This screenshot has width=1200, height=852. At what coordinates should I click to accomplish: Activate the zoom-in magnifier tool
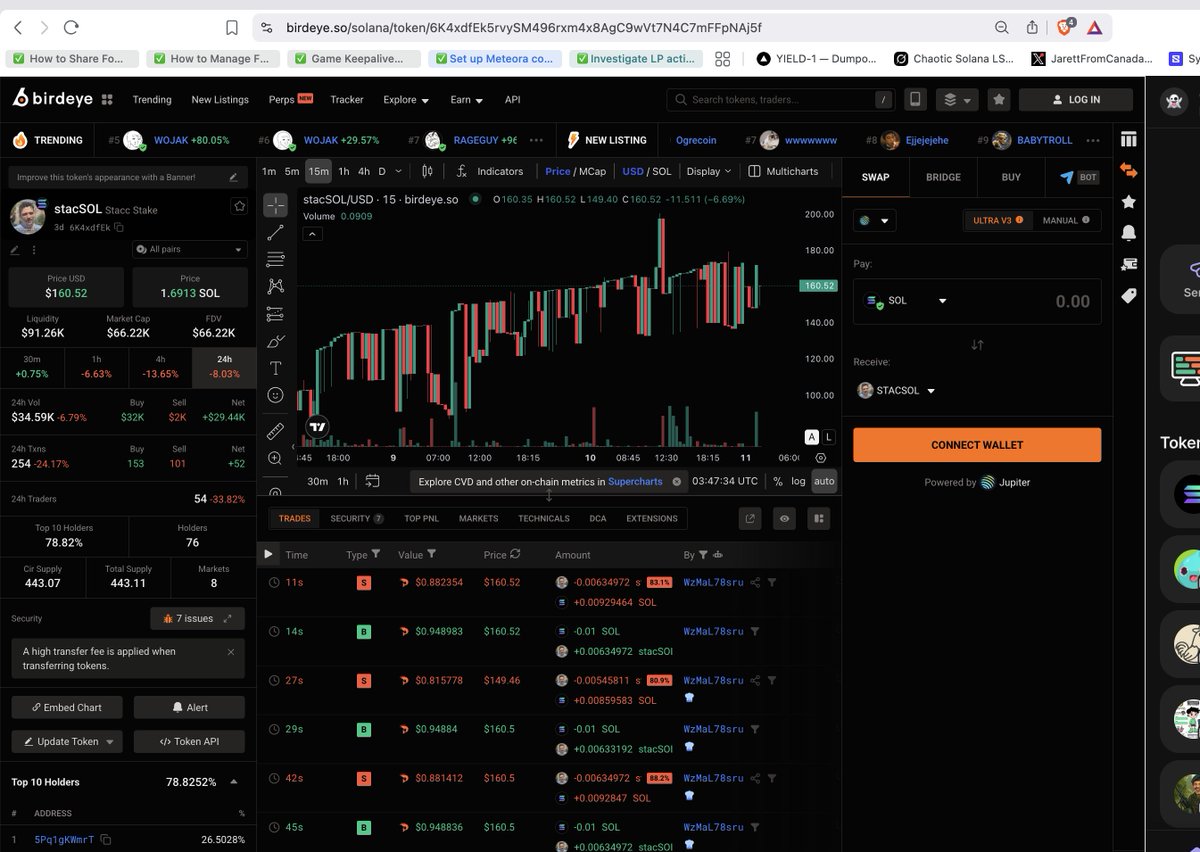(x=276, y=458)
